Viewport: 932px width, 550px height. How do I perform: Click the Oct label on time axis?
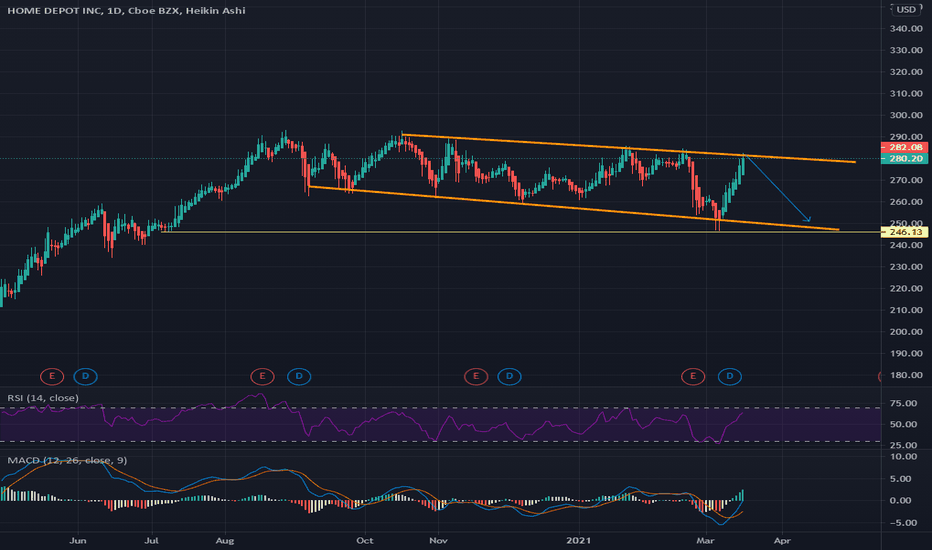coord(364,540)
